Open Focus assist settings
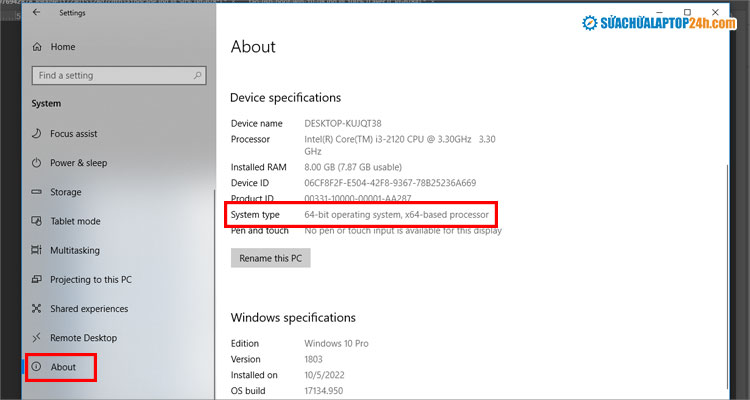 coord(74,134)
